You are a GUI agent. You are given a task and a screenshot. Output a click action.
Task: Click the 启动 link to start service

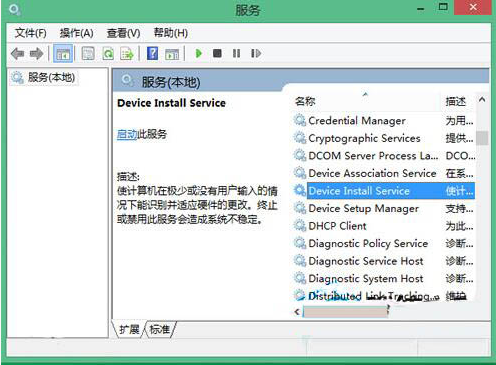(127, 134)
